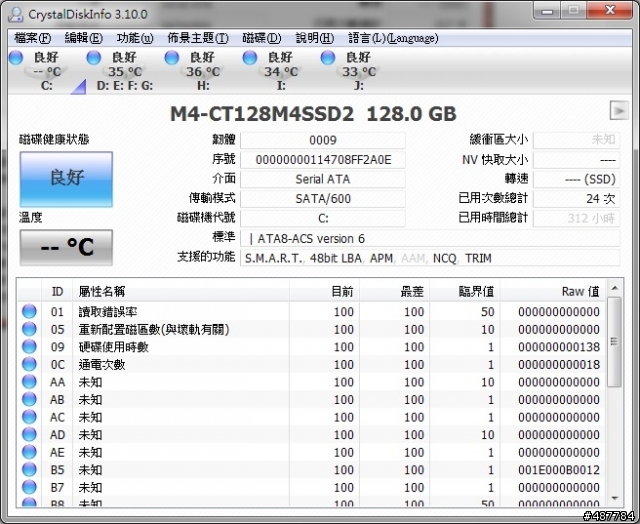
Task: Click the 34 °C temperature of I: drive
Action: tap(281, 72)
